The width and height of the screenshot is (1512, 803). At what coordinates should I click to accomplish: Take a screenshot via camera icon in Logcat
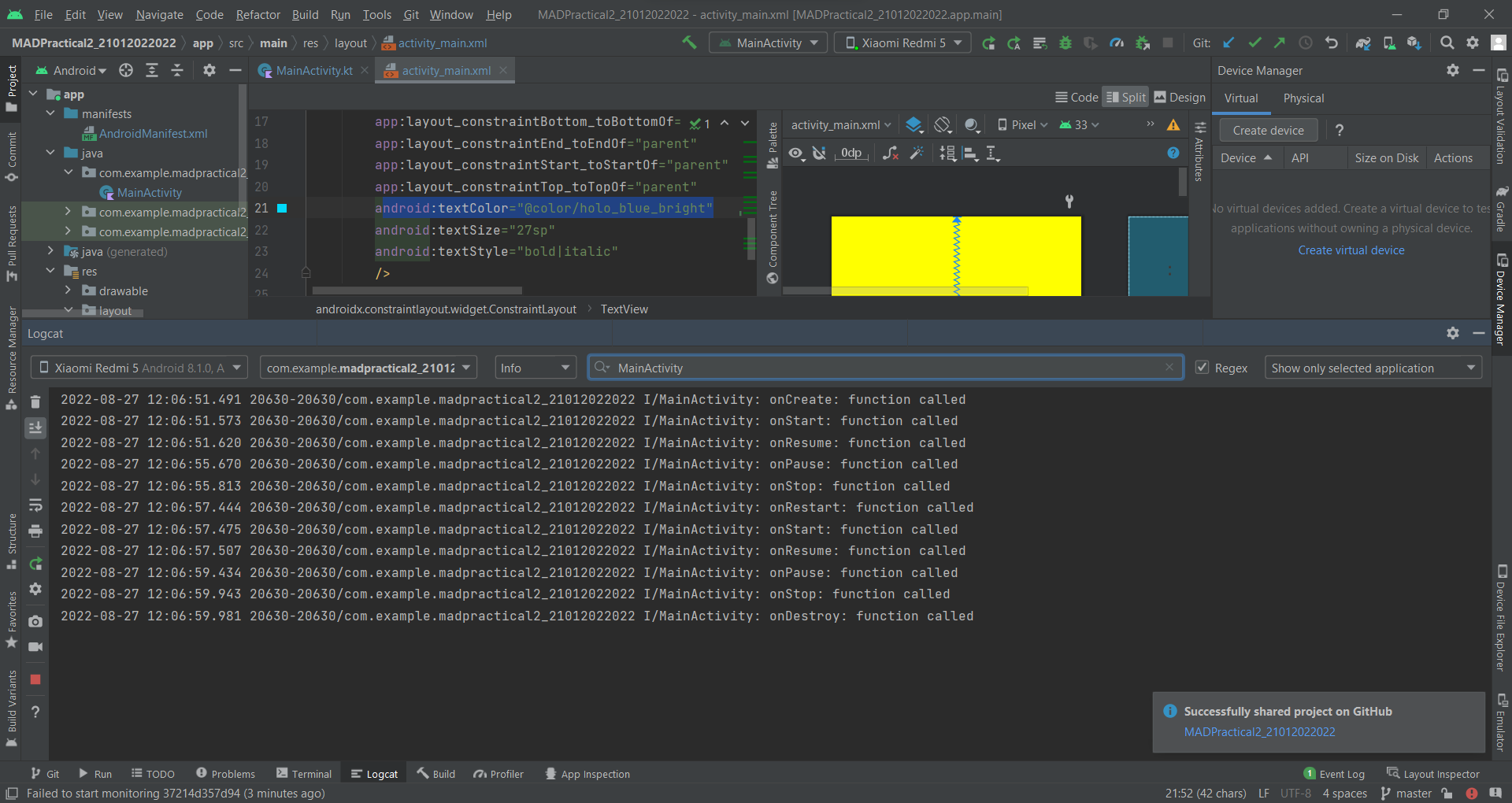pyautogui.click(x=35, y=621)
